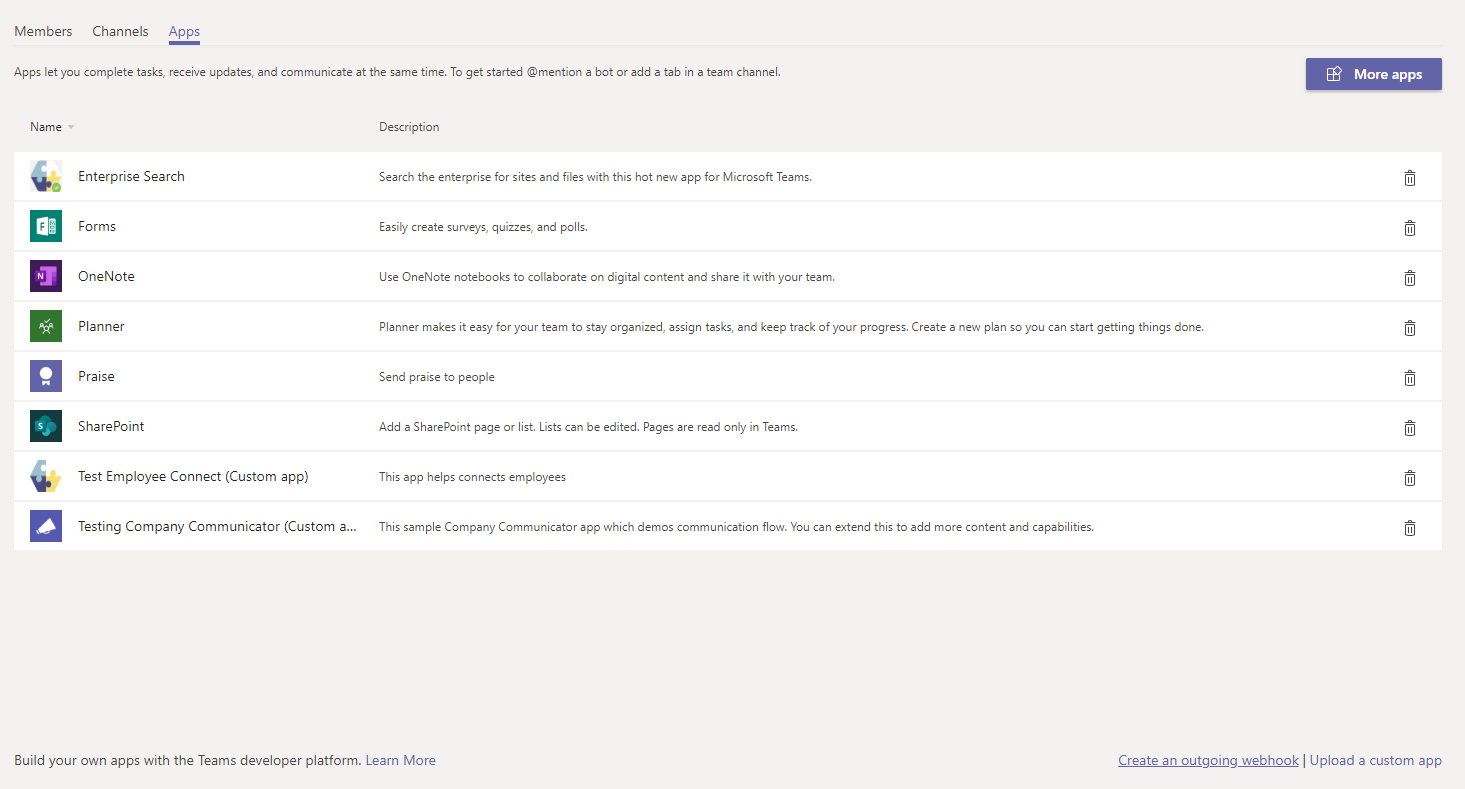Remove the Praise app
This screenshot has height=789, width=1465.
click(1410, 377)
